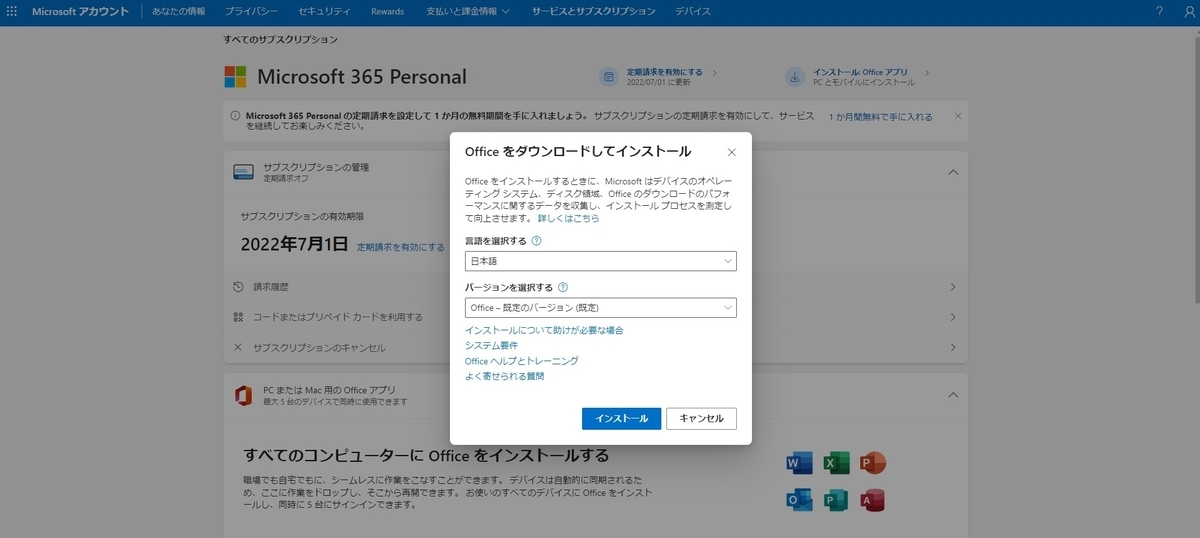Open the app launcher waffle icon
This screenshot has height=538, width=1200.
12,11
